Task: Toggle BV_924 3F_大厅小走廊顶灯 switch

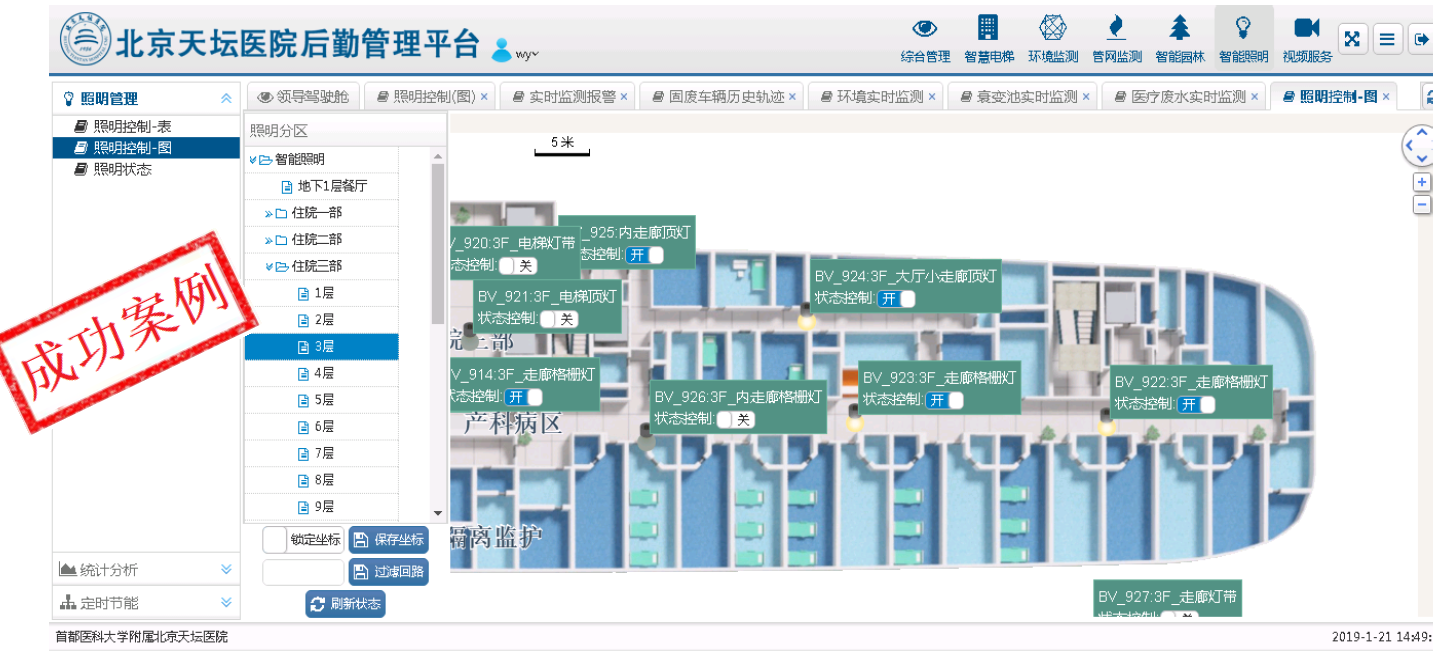Action: 896,298
